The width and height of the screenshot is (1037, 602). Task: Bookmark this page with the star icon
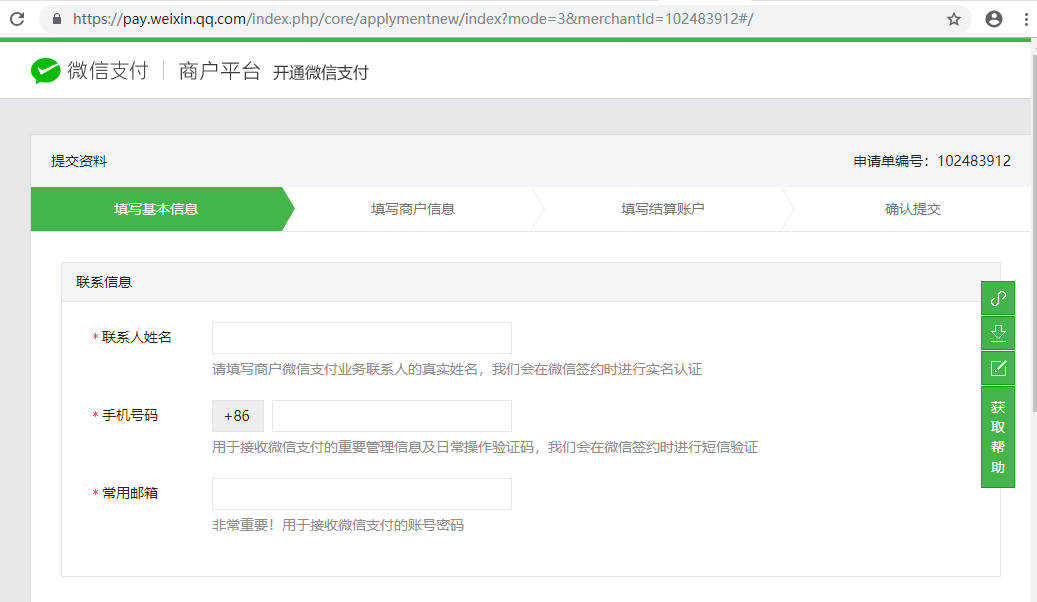click(x=954, y=19)
